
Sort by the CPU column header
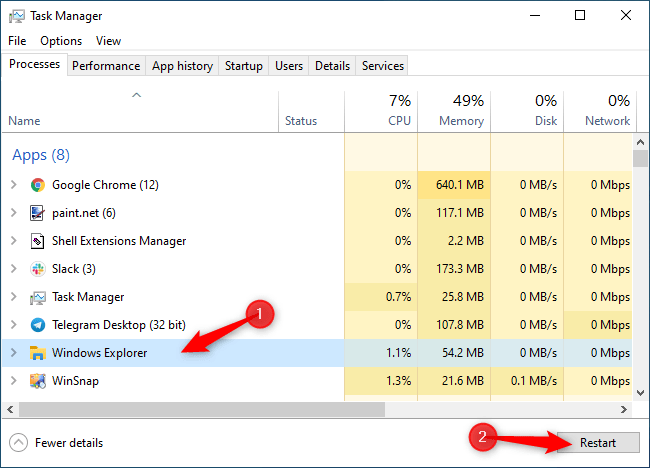tap(381, 112)
